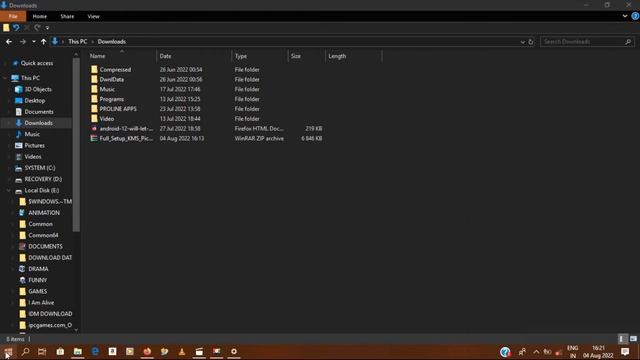Open the notification center icon
This screenshot has width=640, height=360.
[625, 351]
